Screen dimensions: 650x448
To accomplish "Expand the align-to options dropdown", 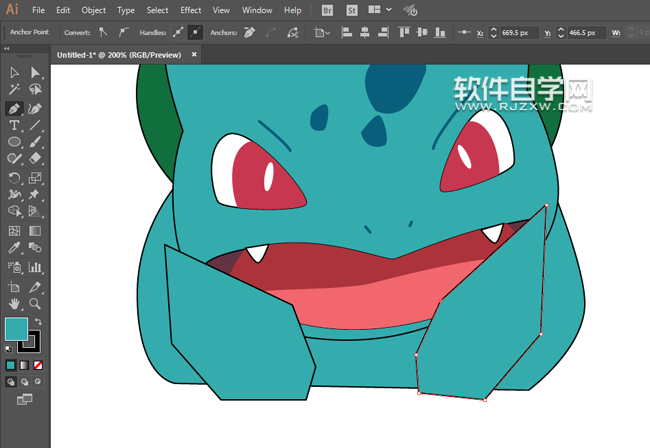I will point(322,32).
